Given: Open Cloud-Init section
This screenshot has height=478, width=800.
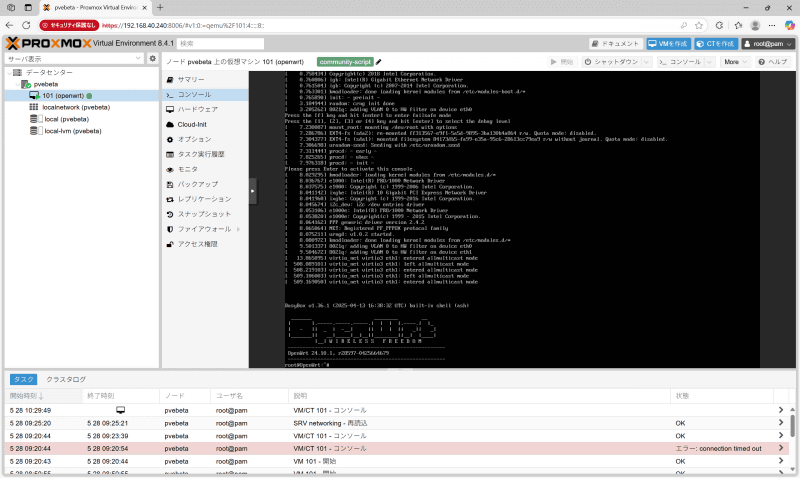Looking at the screenshot, I should coord(192,124).
